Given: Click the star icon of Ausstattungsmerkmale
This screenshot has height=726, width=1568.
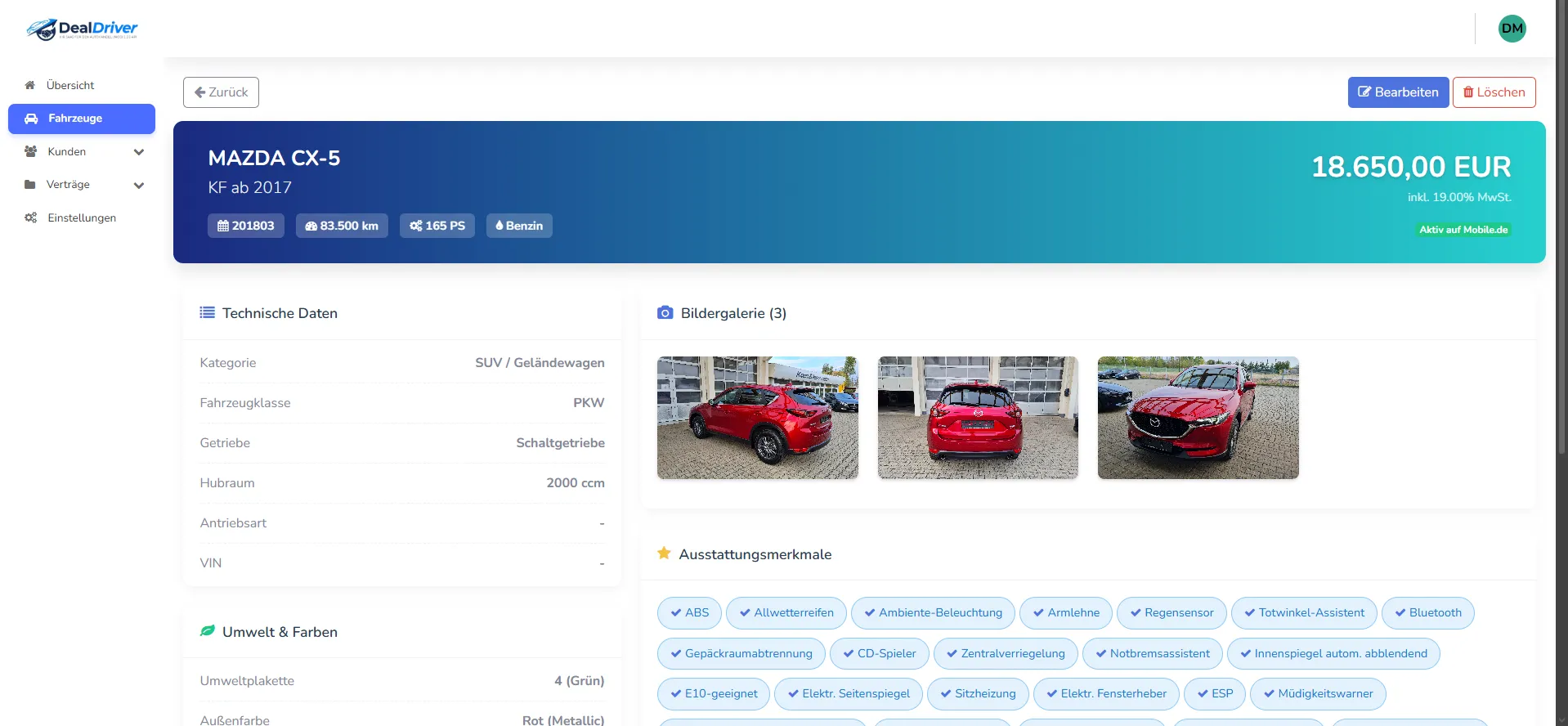Looking at the screenshot, I should [x=664, y=553].
